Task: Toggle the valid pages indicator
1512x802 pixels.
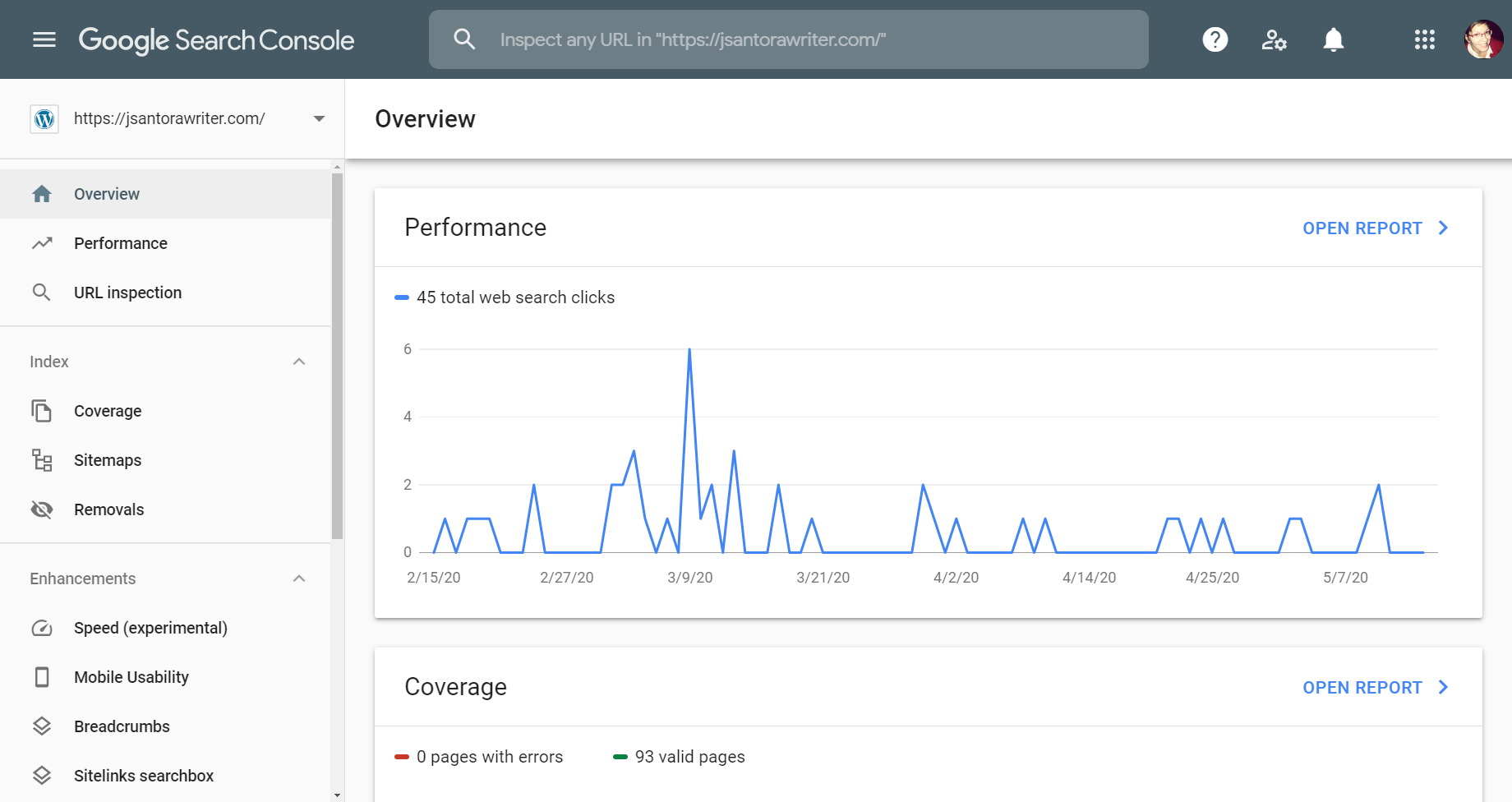Action: coord(679,756)
